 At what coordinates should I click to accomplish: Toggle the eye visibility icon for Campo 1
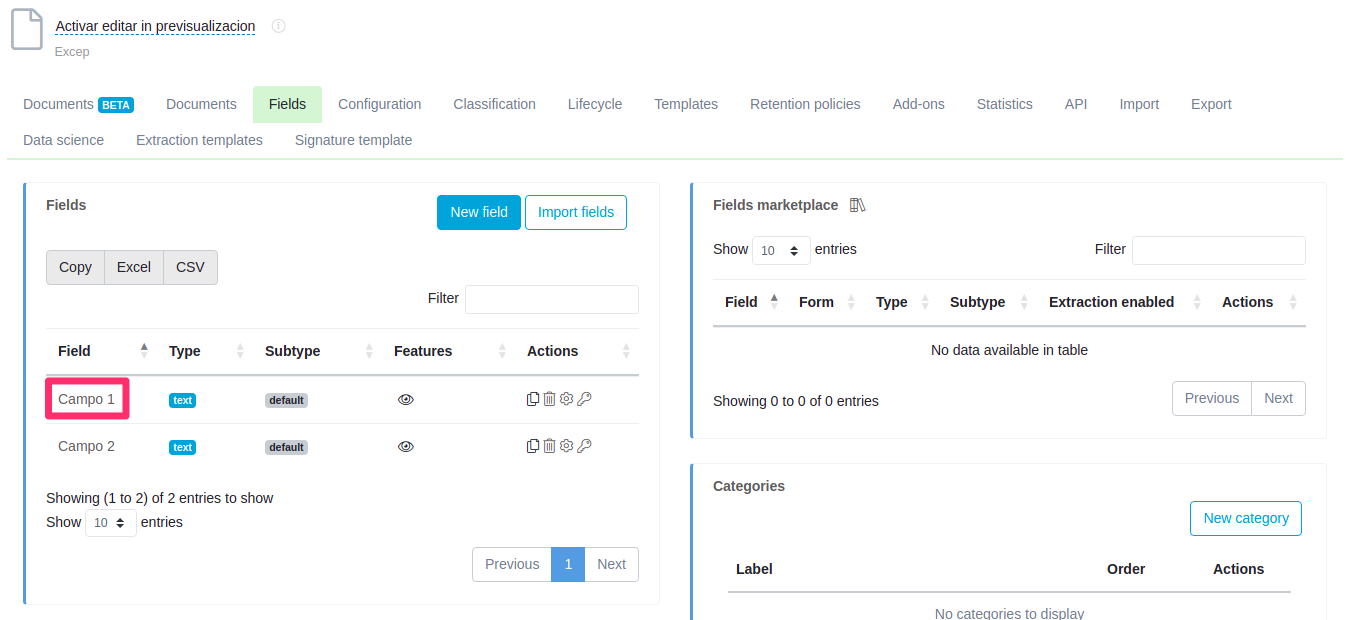[405, 399]
